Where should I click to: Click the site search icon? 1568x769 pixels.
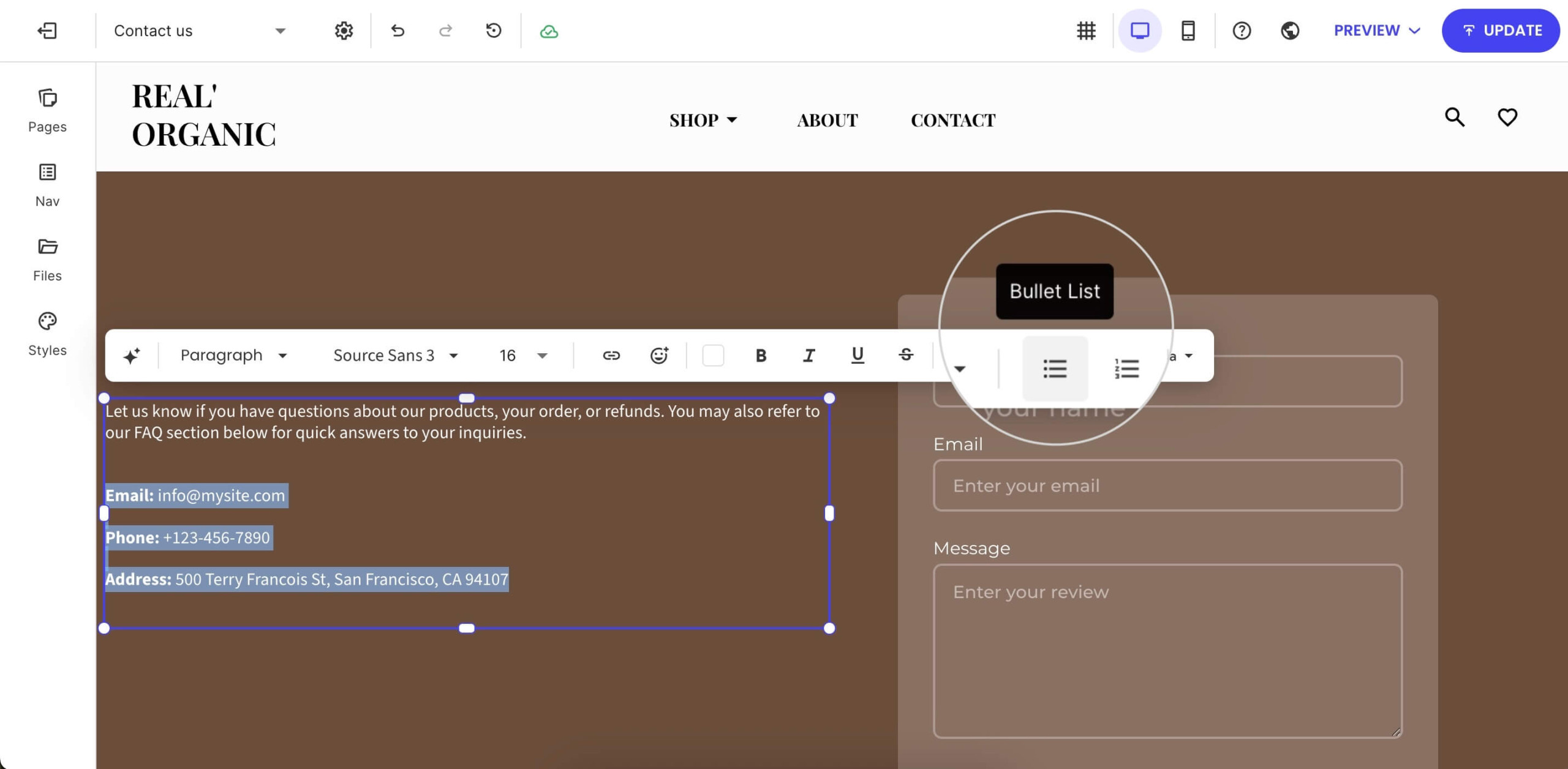(x=1455, y=117)
